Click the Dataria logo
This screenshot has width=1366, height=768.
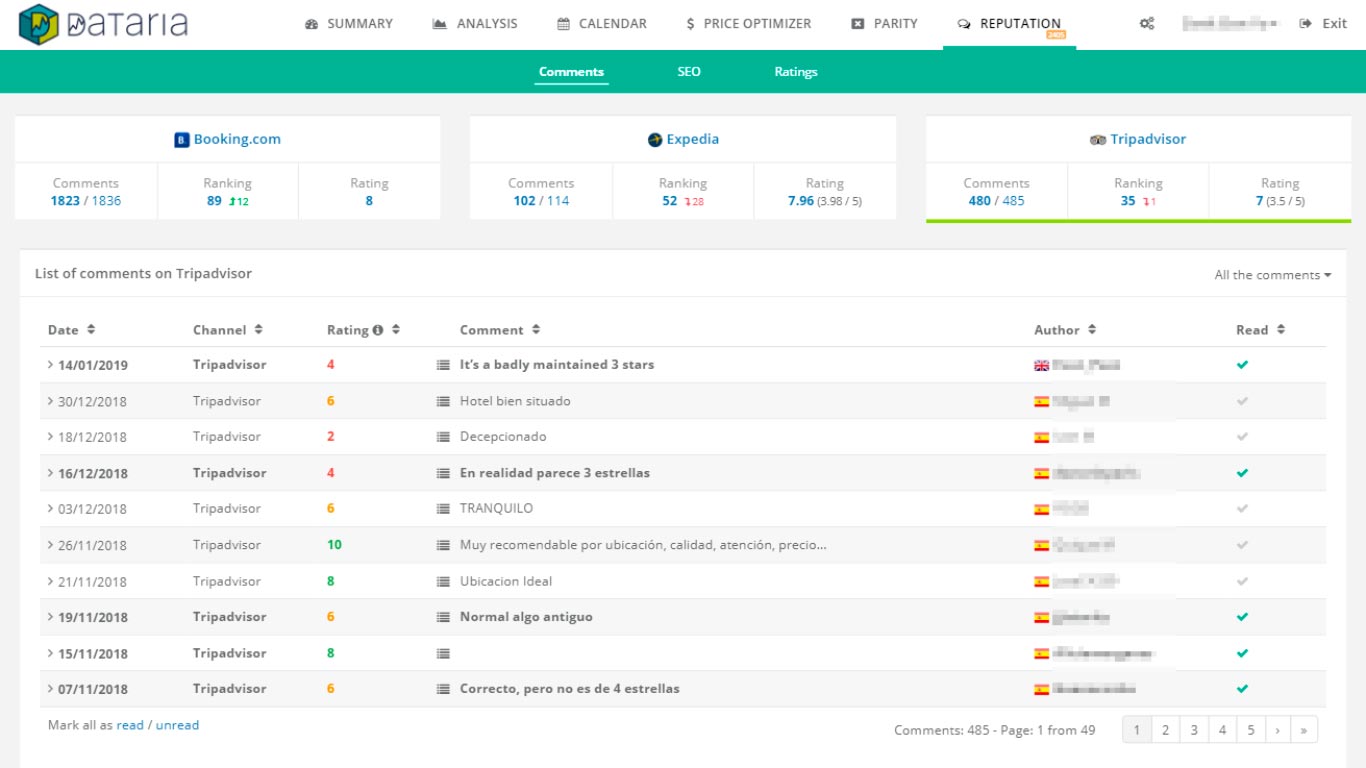[x=103, y=25]
